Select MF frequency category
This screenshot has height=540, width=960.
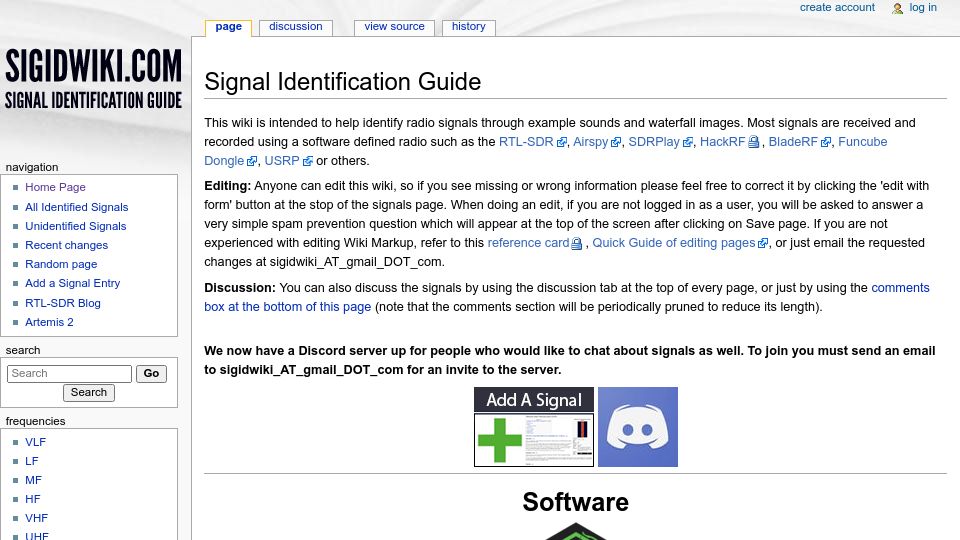[x=33, y=480]
